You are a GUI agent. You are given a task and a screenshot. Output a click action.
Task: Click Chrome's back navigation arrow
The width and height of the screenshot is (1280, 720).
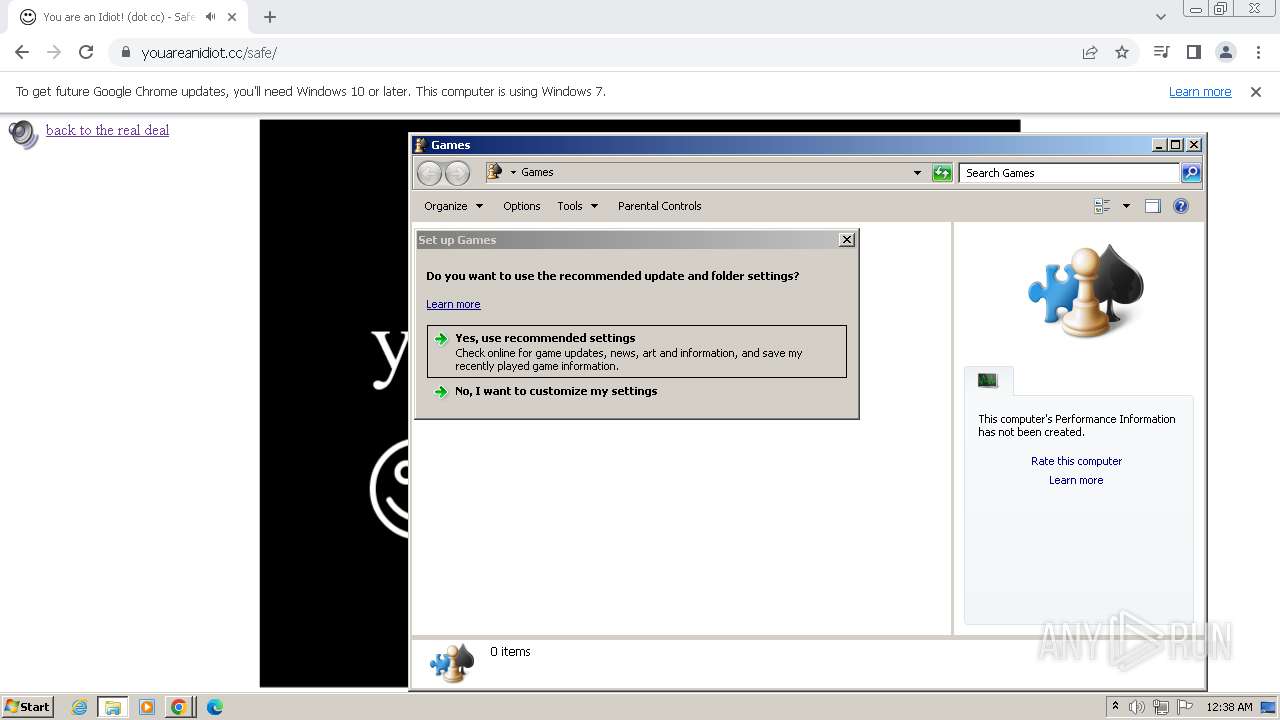tap(22, 52)
